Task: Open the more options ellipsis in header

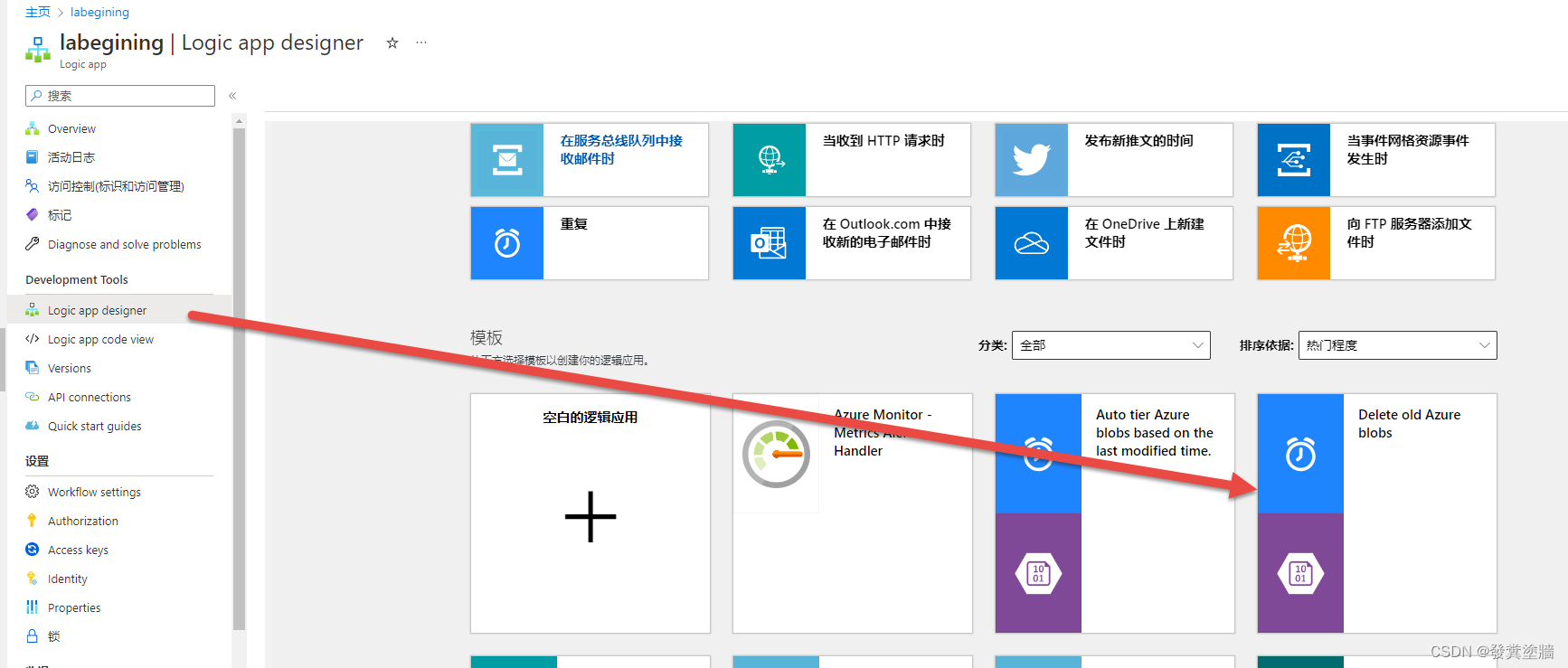Action: pyautogui.click(x=421, y=42)
